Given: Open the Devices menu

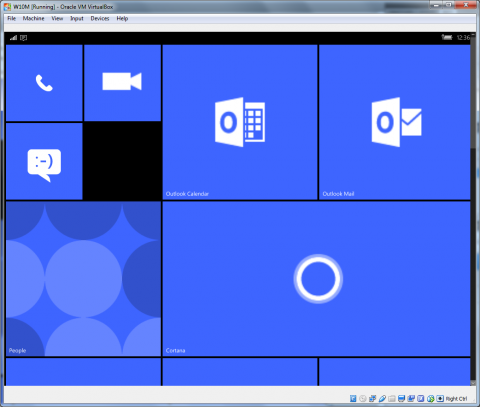Looking at the screenshot, I should [100, 18].
